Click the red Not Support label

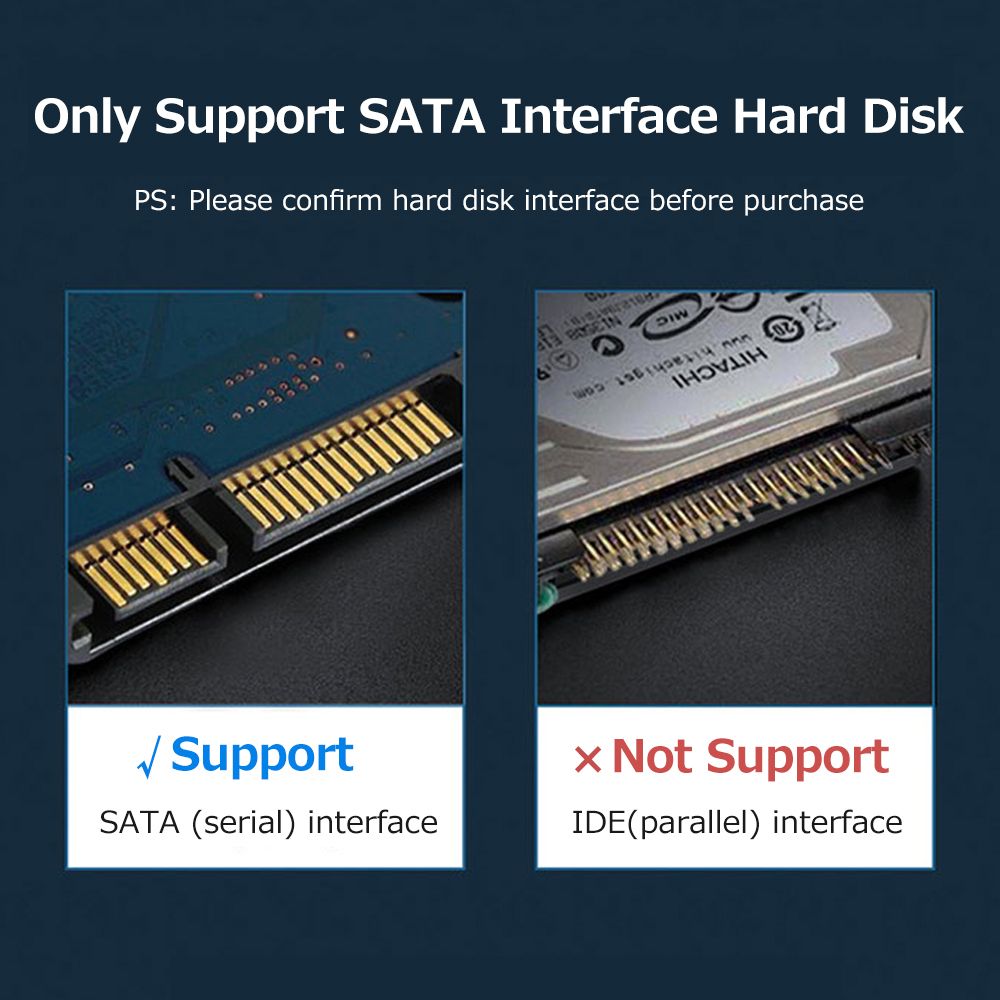point(750,758)
